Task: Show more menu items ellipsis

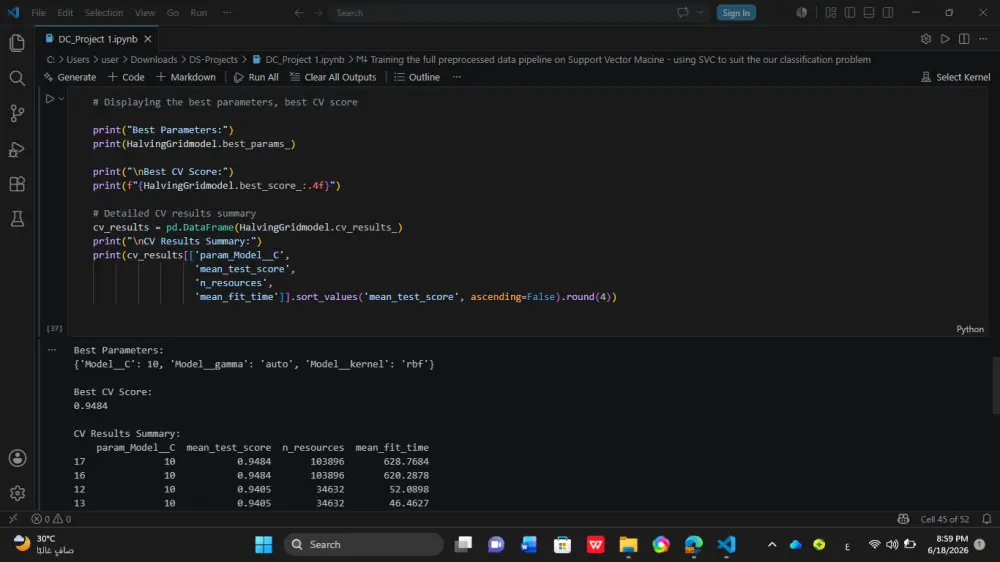Action: pos(227,13)
